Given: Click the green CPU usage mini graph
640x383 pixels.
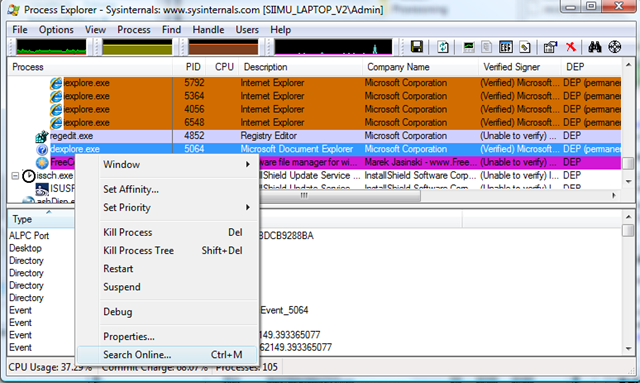Looking at the screenshot, I should point(51,47).
